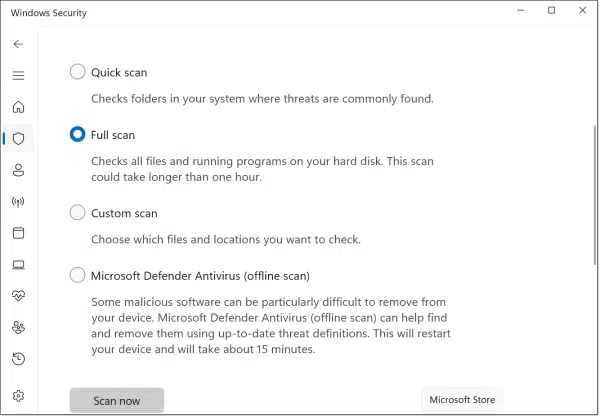The height and width of the screenshot is (417, 600).
Task: Click the text 'your device and will take about 15 minutes.'
Action: (x=203, y=349)
